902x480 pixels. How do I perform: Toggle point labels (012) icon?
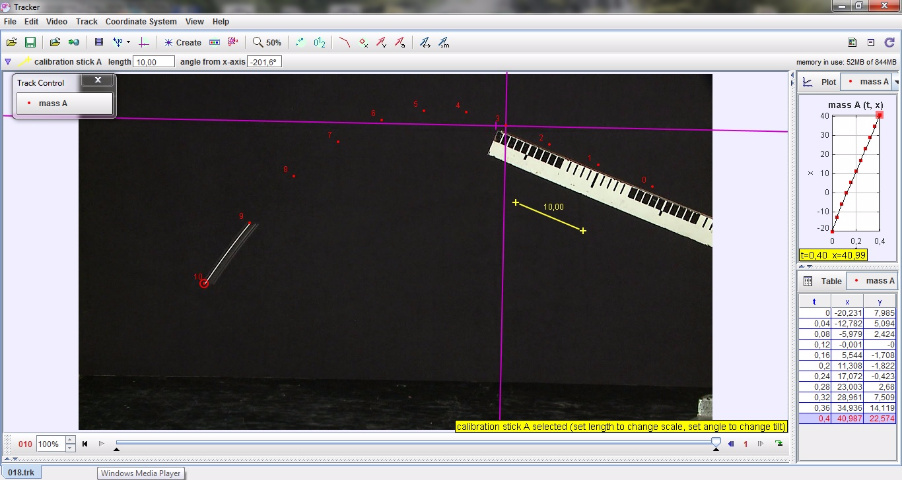319,43
